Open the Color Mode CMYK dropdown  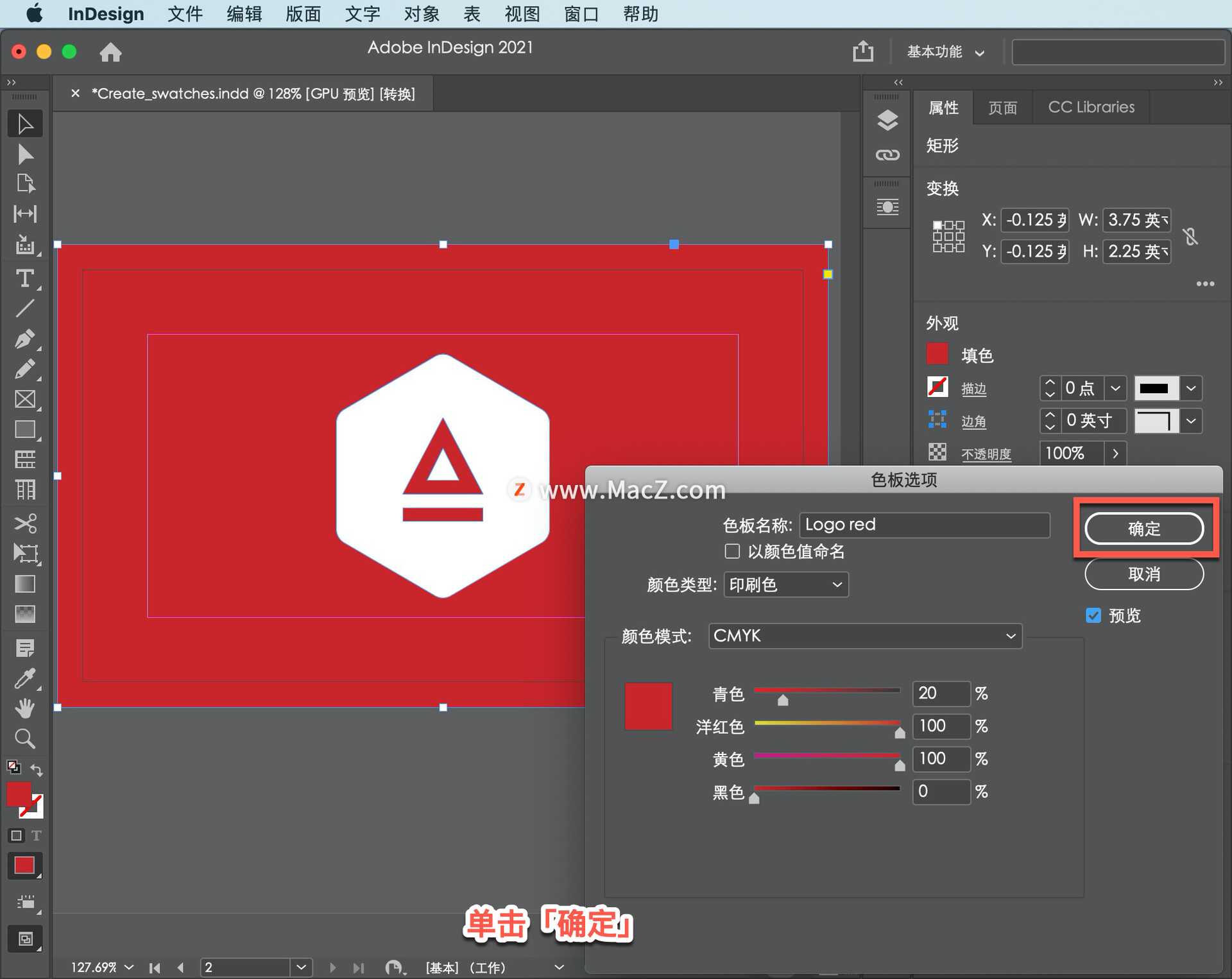click(x=864, y=636)
